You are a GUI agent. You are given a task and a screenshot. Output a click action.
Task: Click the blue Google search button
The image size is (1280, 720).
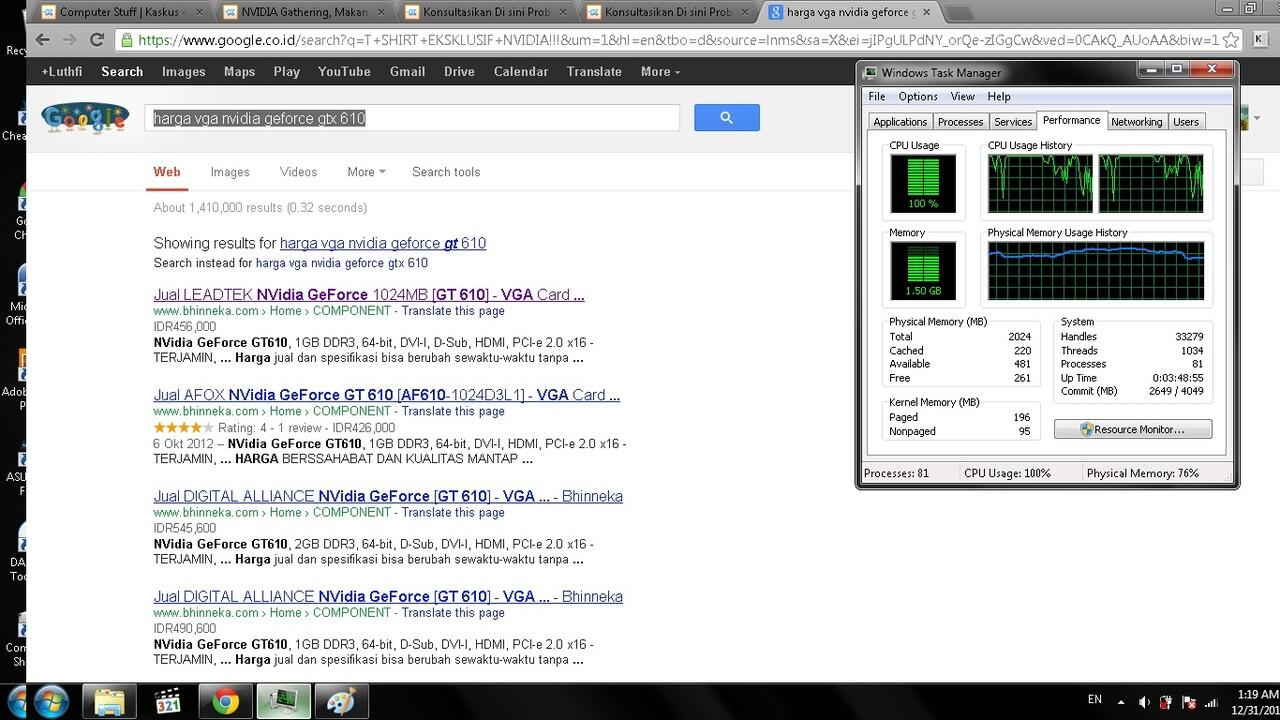click(727, 118)
